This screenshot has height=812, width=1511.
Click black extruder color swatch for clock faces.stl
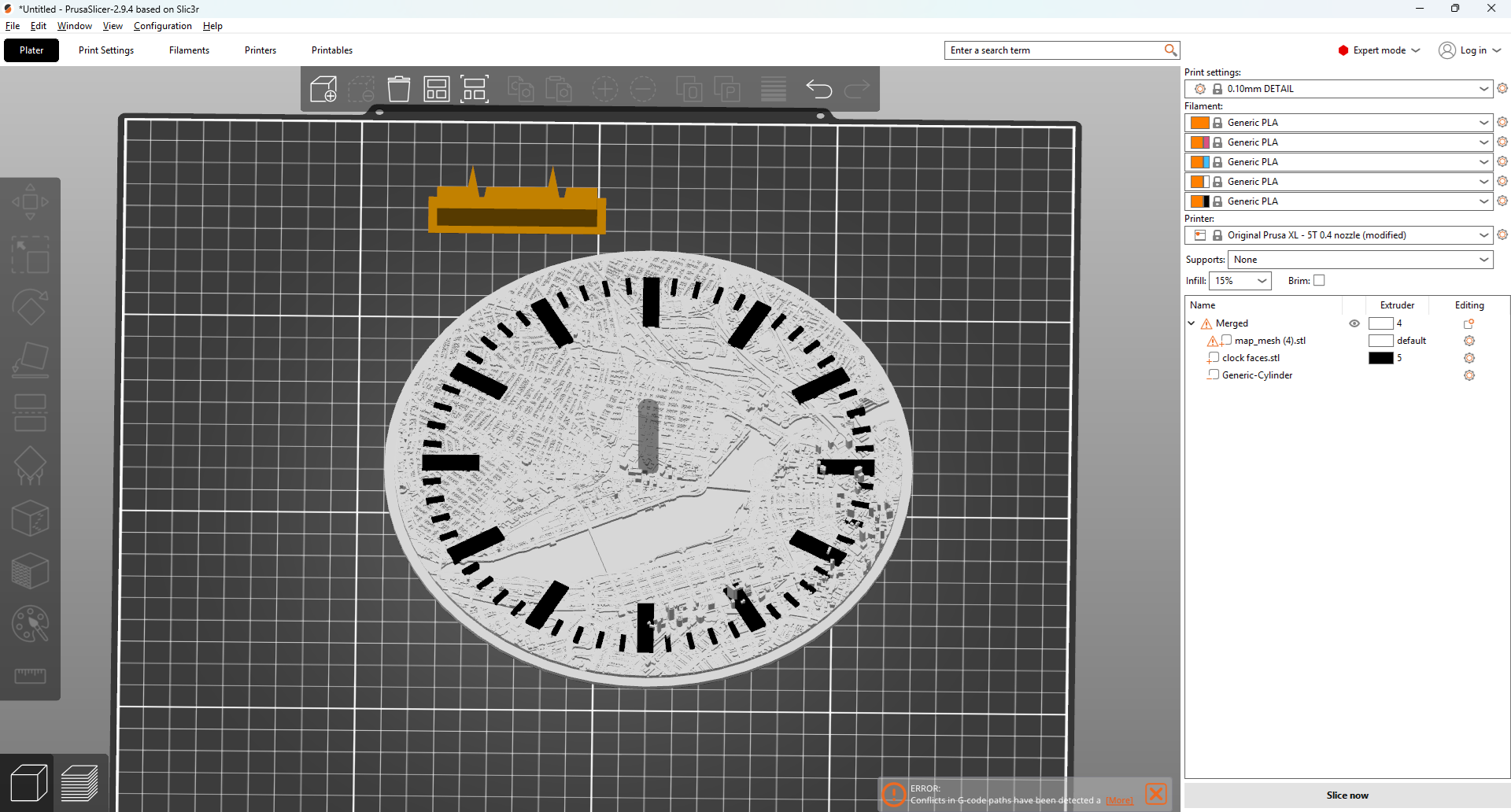click(1381, 358)
